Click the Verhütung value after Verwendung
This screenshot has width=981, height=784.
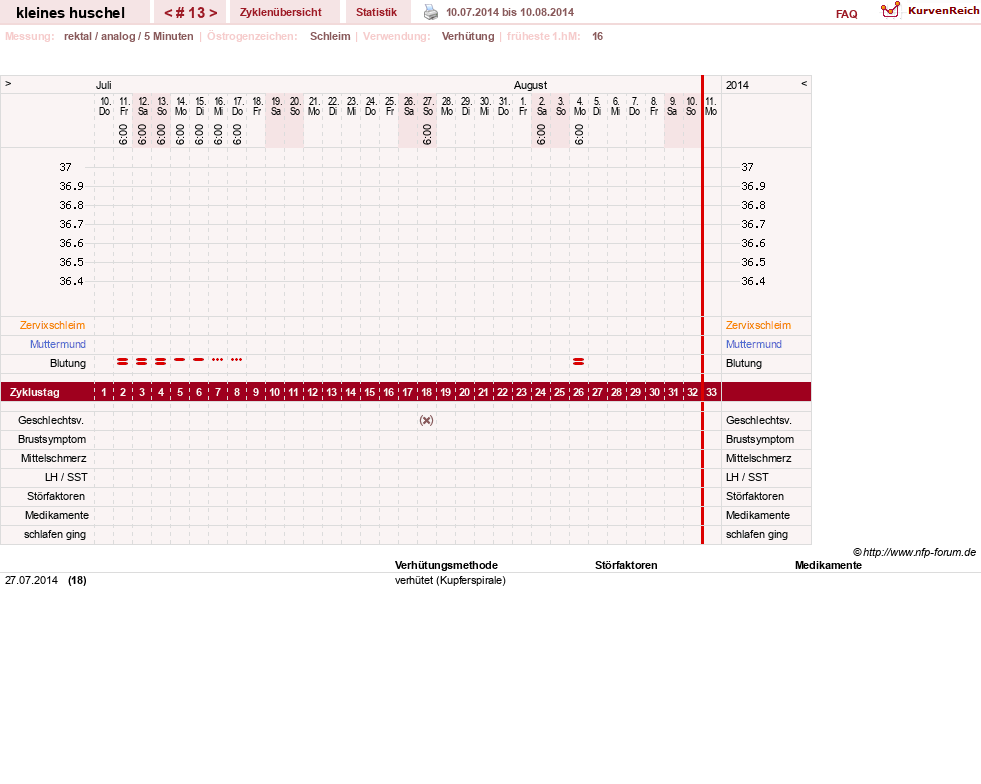point(467,36)
